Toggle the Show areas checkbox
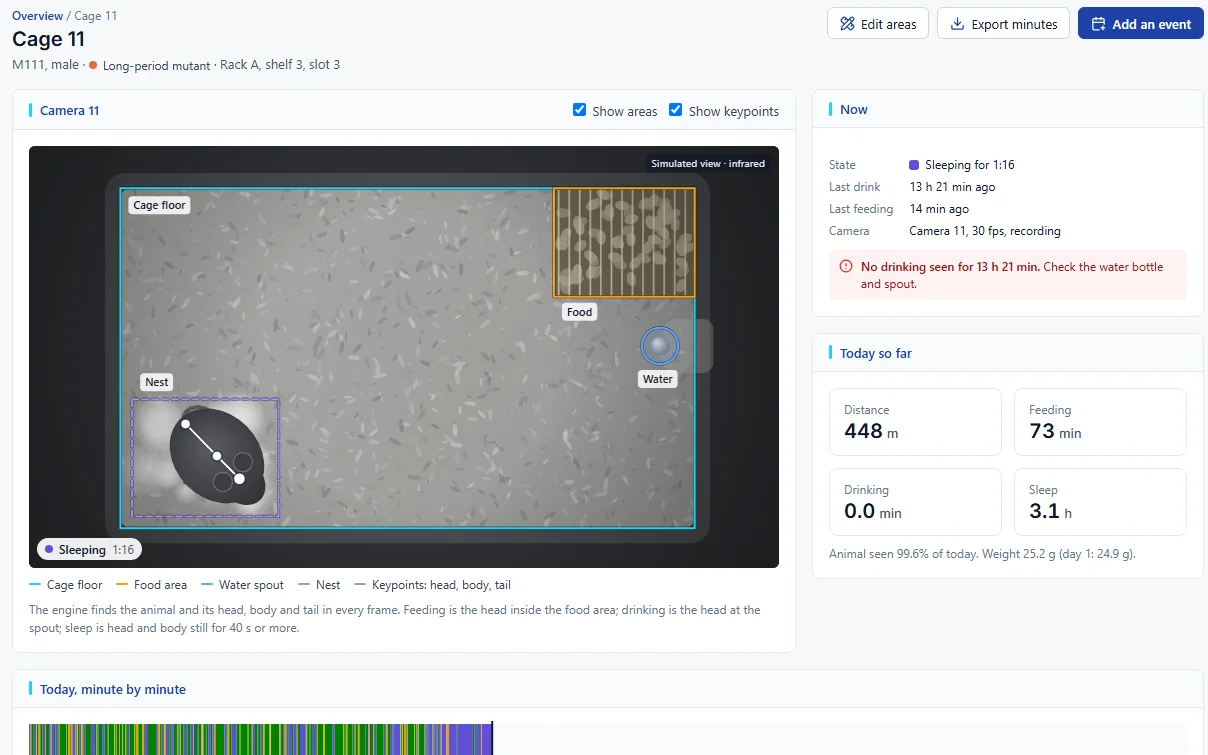1208x755 pixels. click(579, 110)
